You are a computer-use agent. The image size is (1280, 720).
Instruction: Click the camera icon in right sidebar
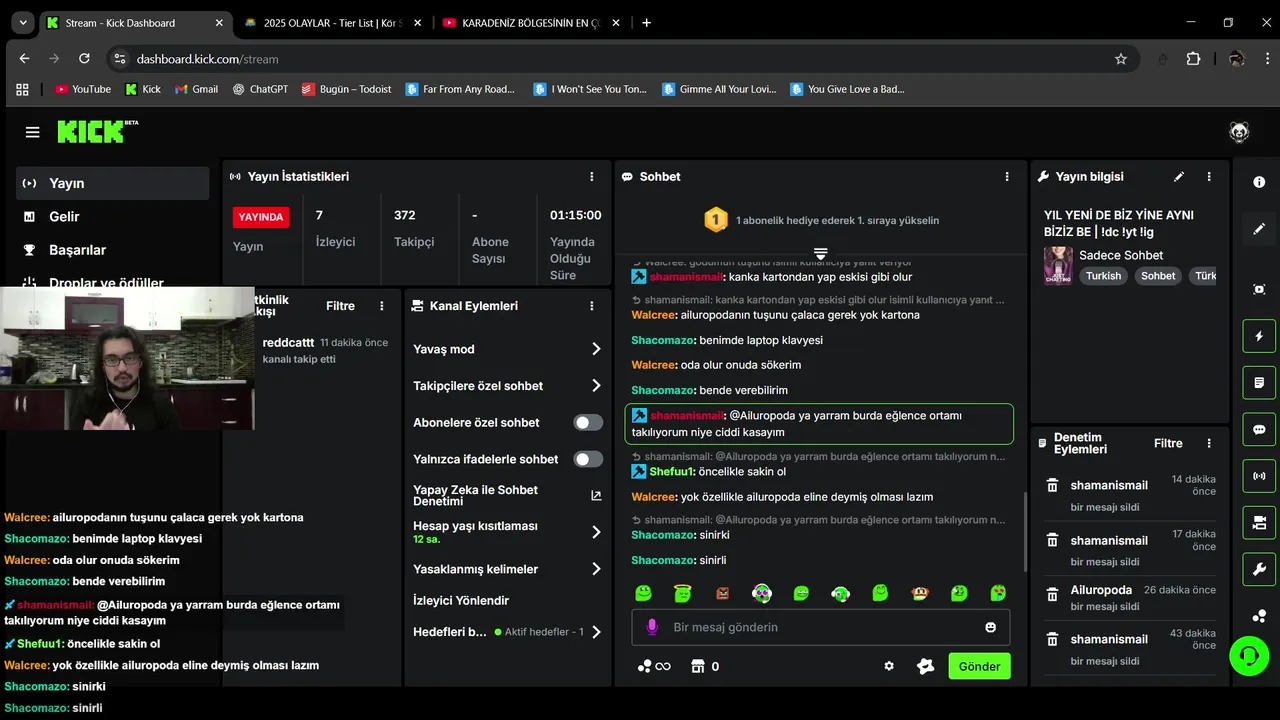pyautogui.click(x=1259, y=522)
